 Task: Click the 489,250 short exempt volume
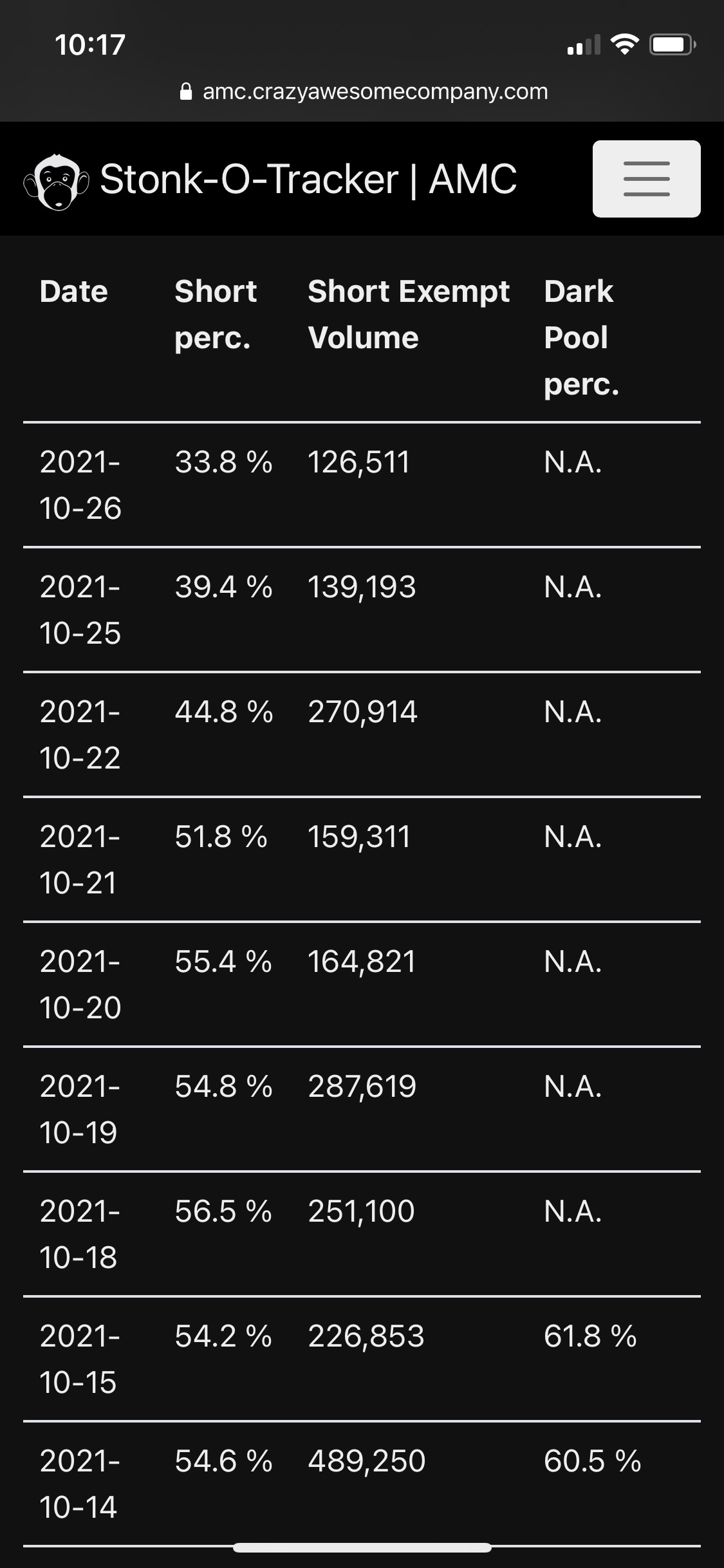366,1461
